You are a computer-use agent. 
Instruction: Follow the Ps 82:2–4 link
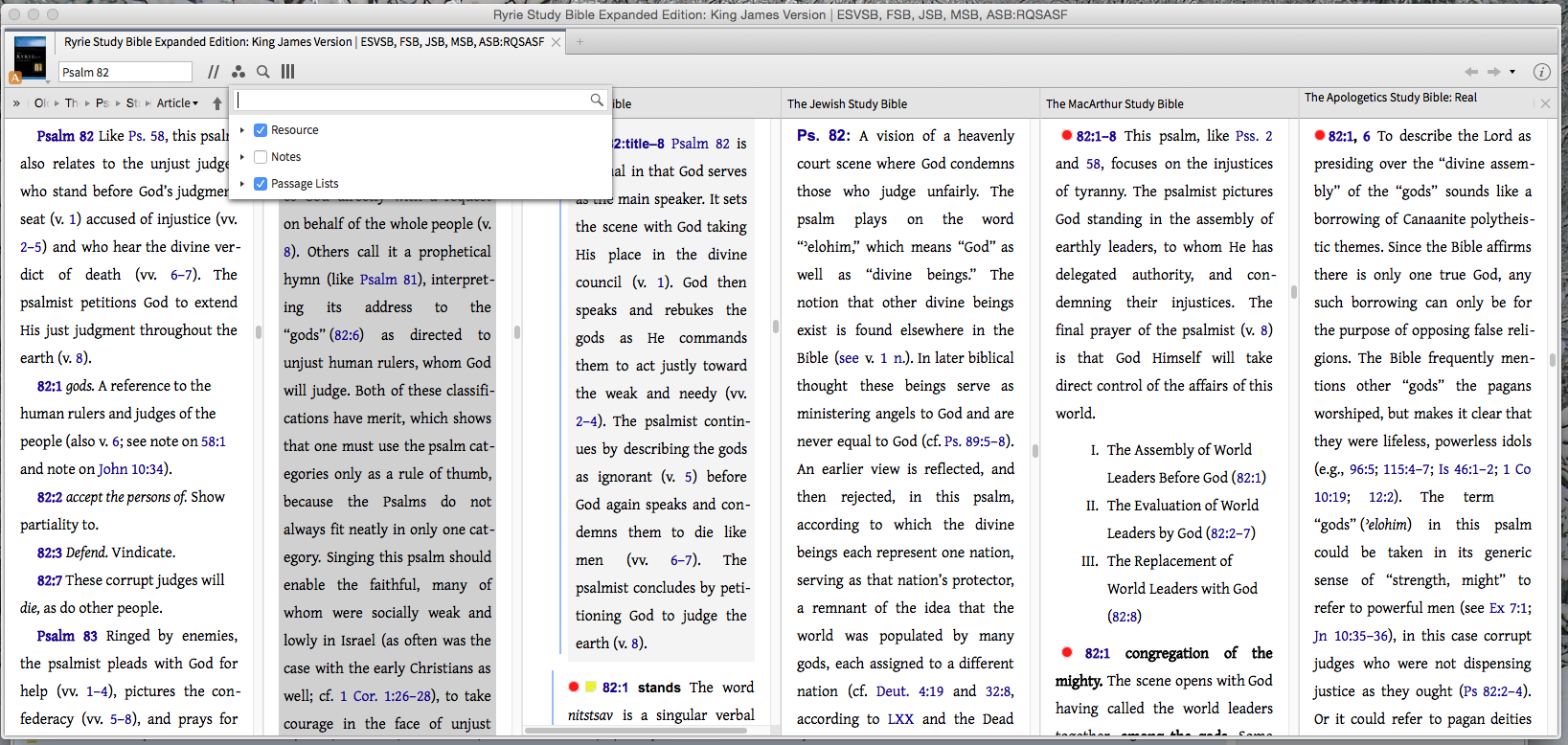point(1493,691)
